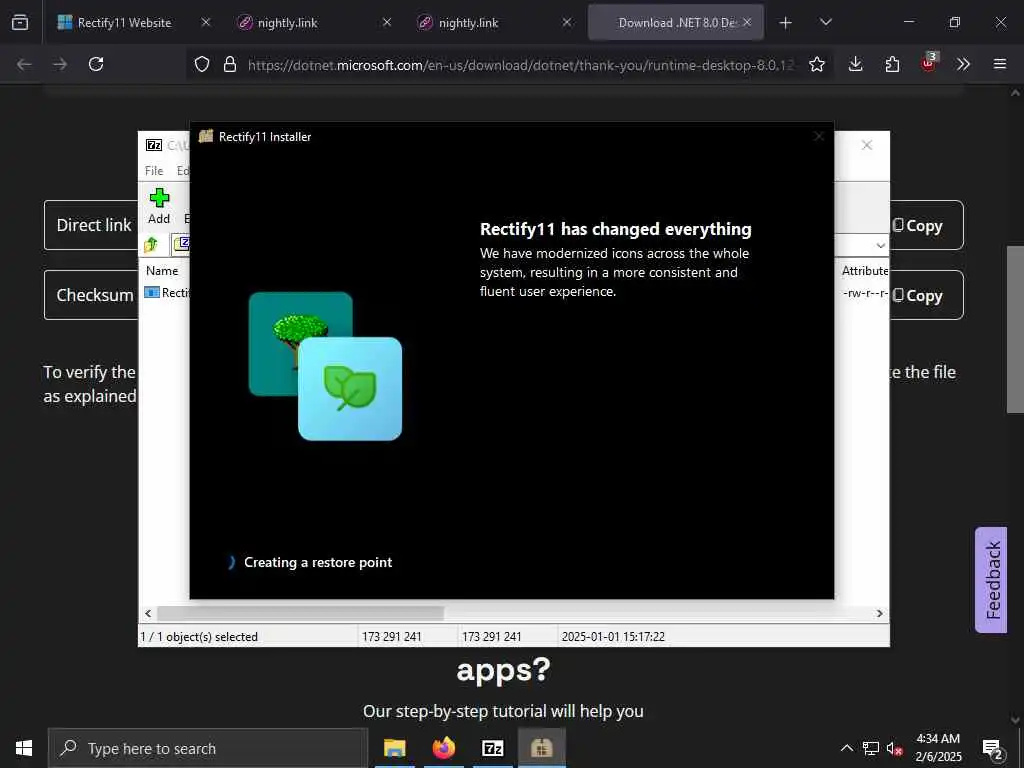Reload the current page

(x=96, y=64)
